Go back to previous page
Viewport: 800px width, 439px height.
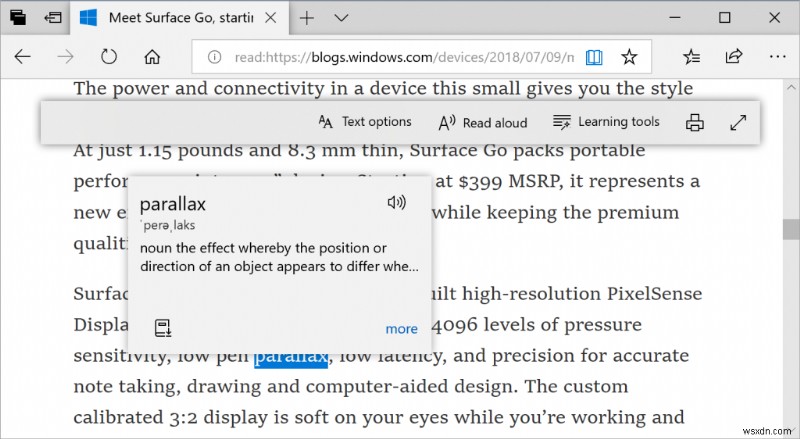[22, 57]
